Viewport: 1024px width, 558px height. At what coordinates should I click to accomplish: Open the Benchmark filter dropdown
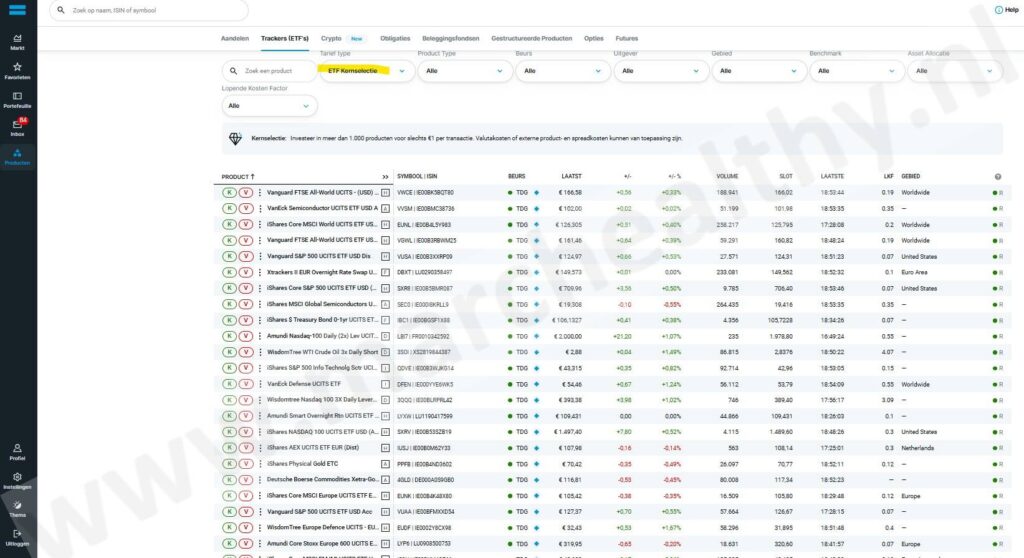[856, 71]
